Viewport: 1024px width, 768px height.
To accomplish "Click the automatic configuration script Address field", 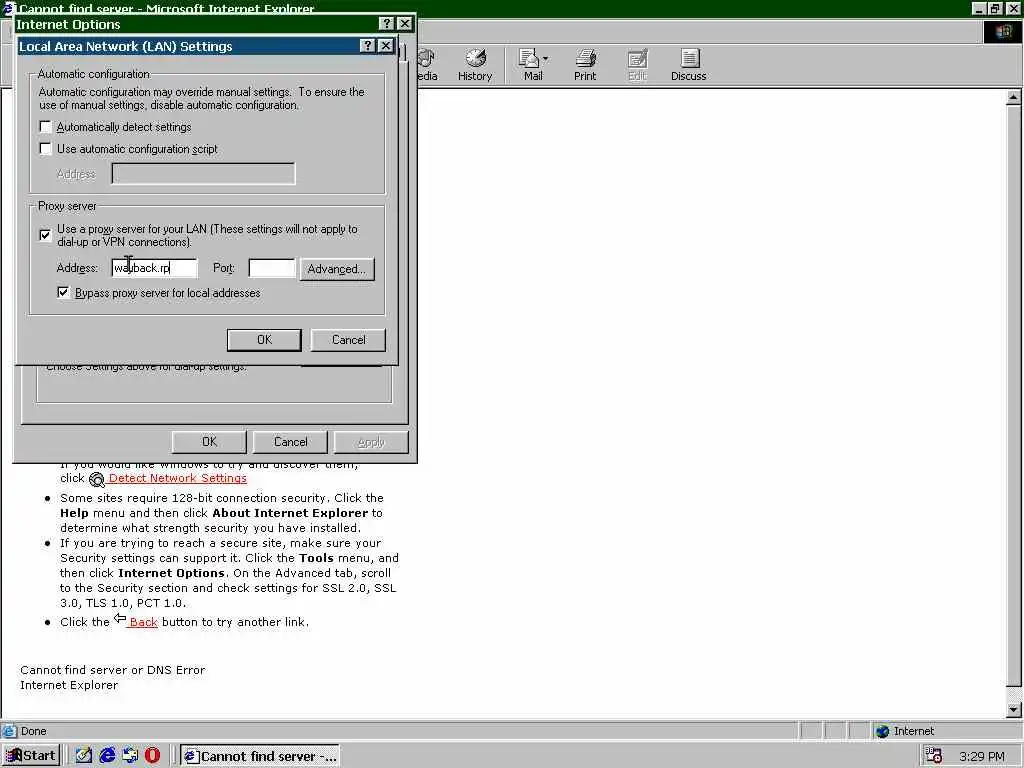I will 203,174.
